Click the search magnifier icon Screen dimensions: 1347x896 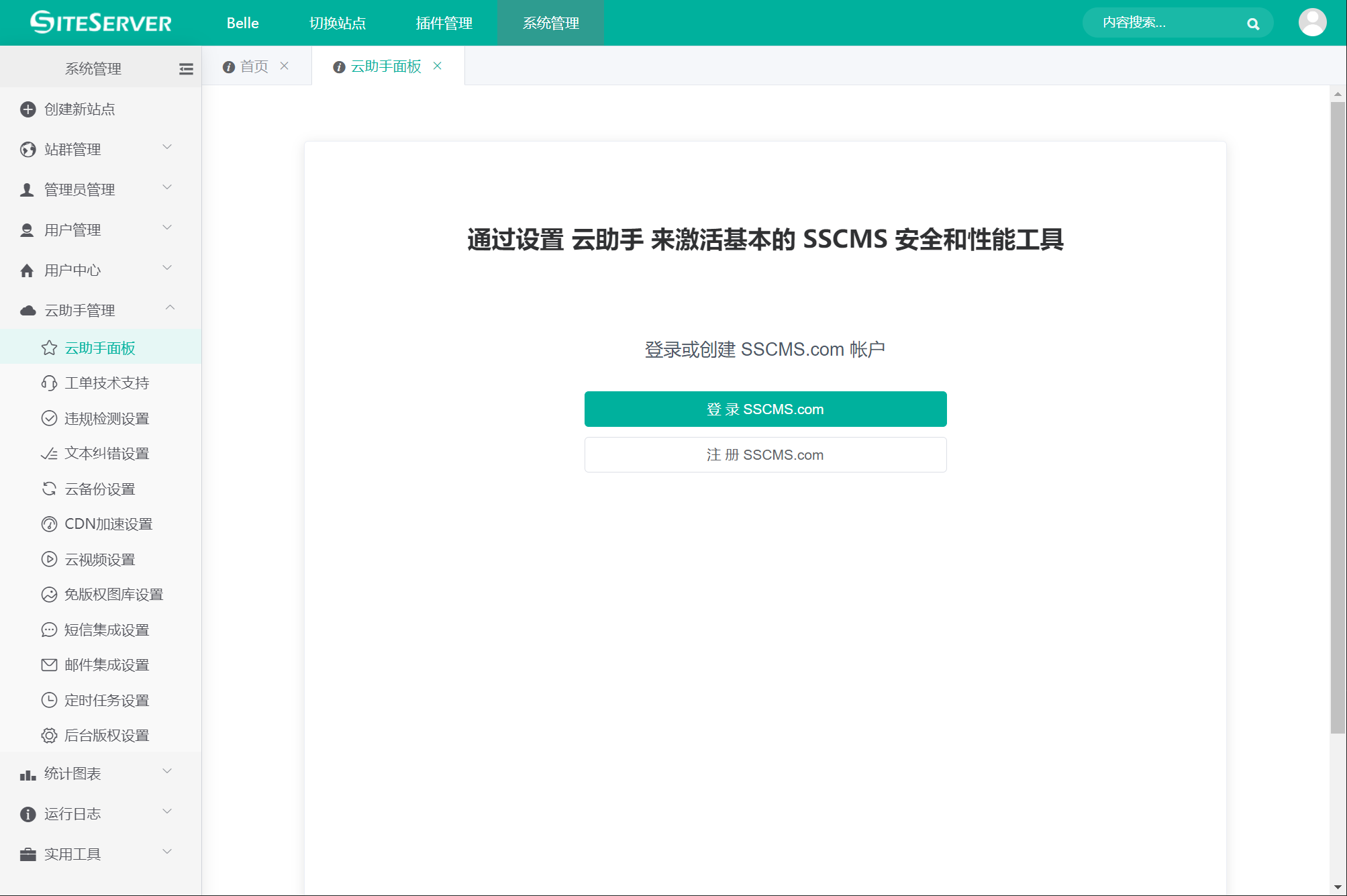[1252, 24]
